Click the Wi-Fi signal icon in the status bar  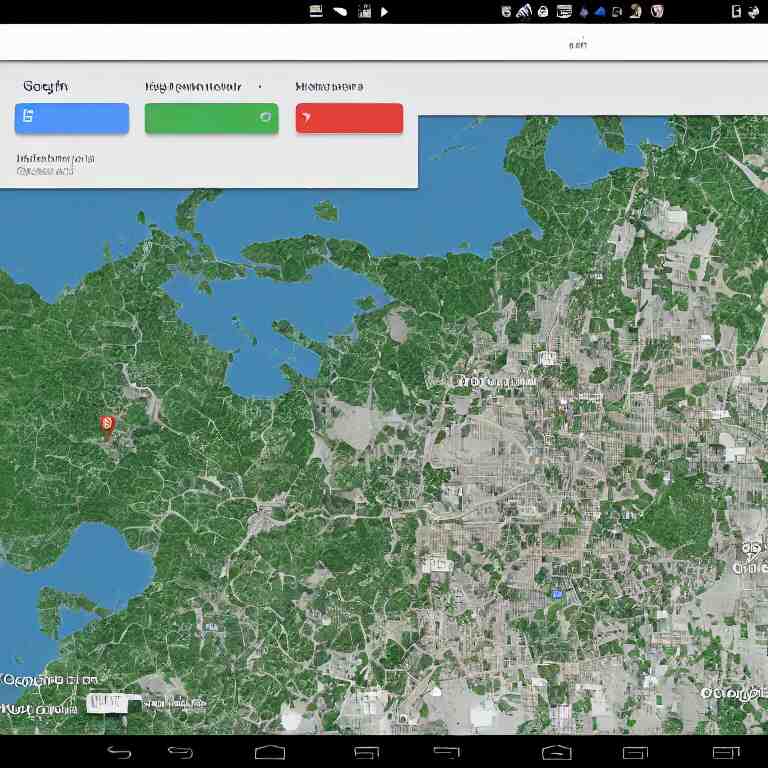point(524,11)
